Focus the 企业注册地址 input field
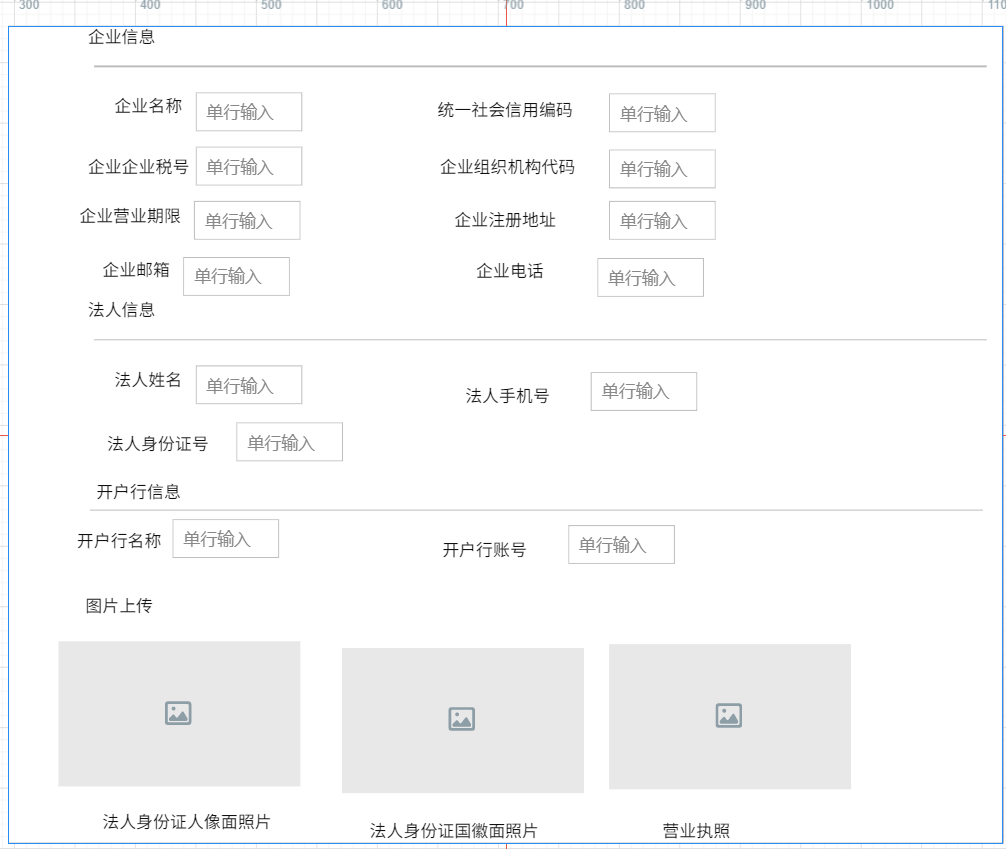The image size is (1006, 849). 662,220
